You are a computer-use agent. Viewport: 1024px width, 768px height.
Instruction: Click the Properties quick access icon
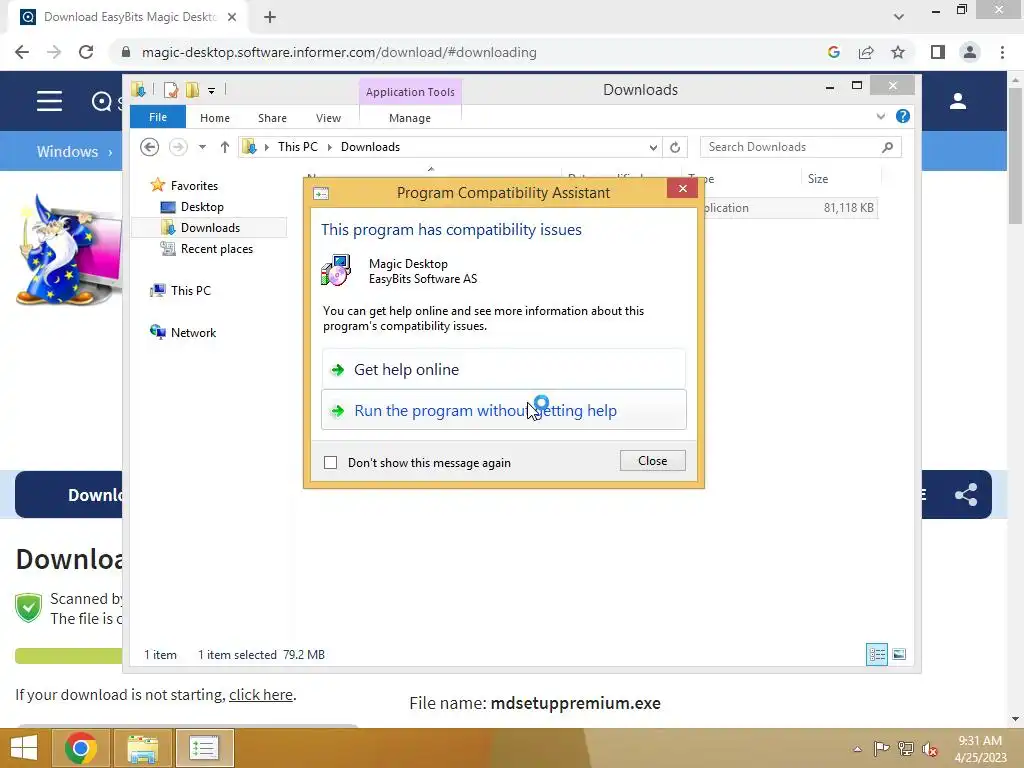(170, 90)
